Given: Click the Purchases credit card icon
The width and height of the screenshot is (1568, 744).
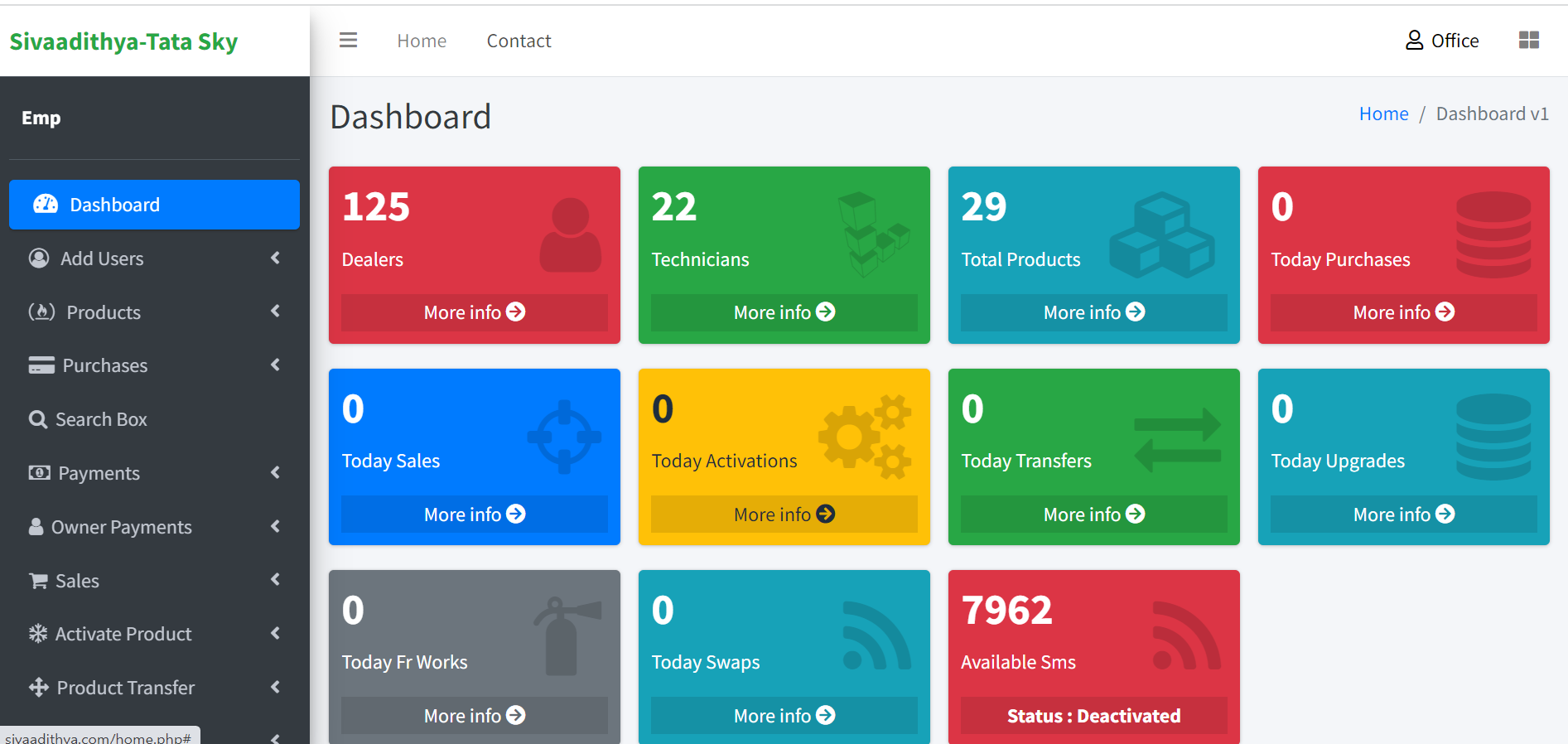Looking at the screenshot, I should (x=41, y=365).
